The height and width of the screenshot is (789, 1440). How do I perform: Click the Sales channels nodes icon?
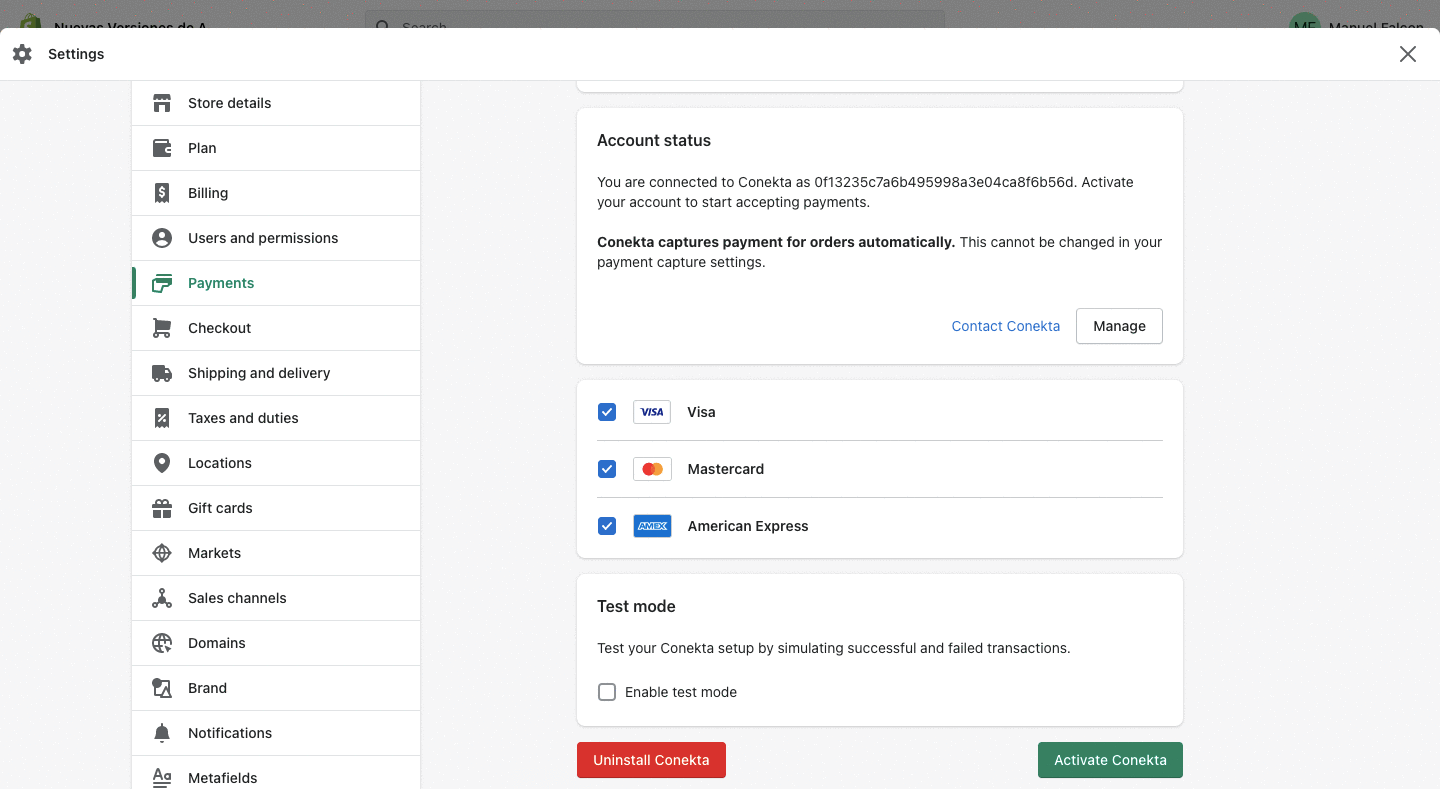[162, 598]
